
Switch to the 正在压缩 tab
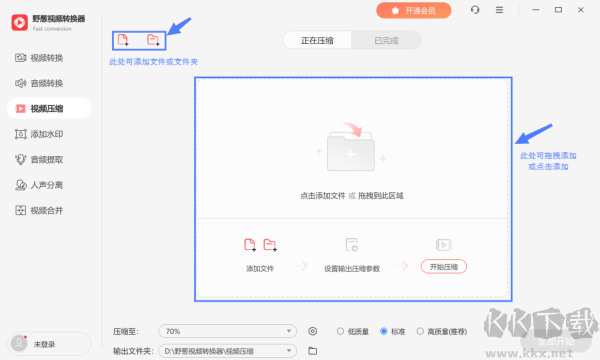(317, 40)
